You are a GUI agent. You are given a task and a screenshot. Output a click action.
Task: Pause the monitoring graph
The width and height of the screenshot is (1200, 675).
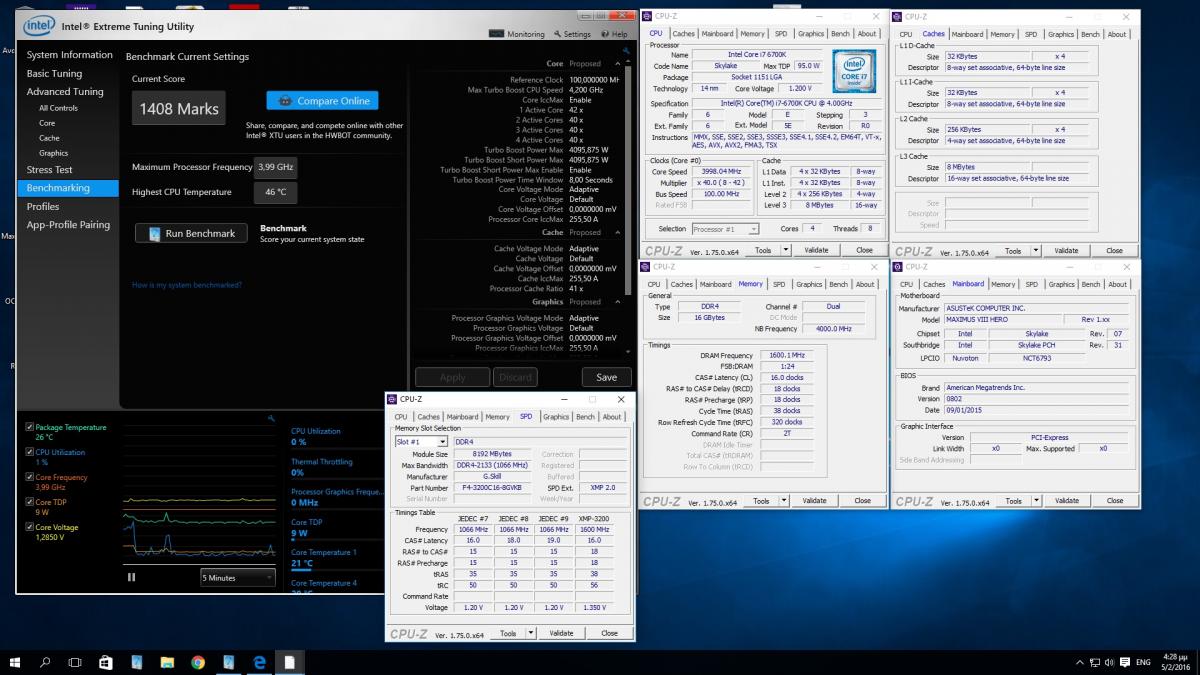coord(132,577)
